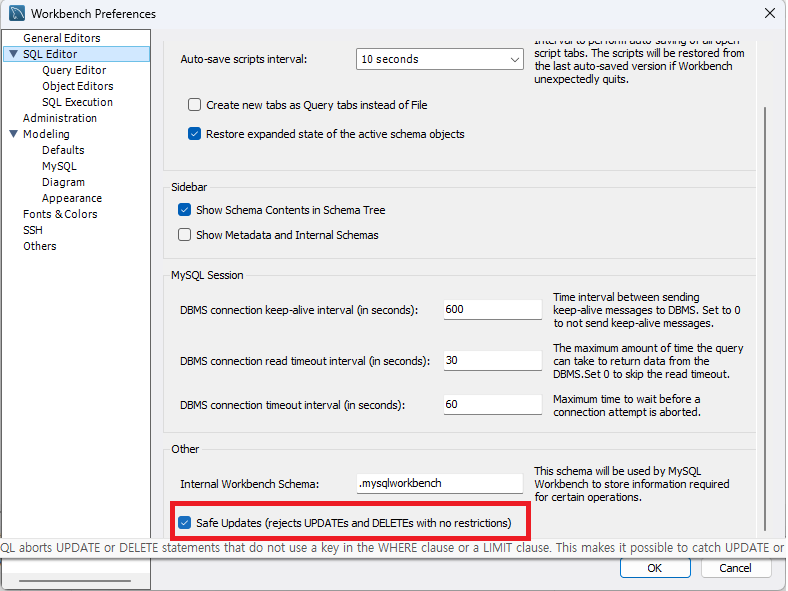Collapse the SQL Editor tree node arrow
788x591 pixels.
click(14, 54)
